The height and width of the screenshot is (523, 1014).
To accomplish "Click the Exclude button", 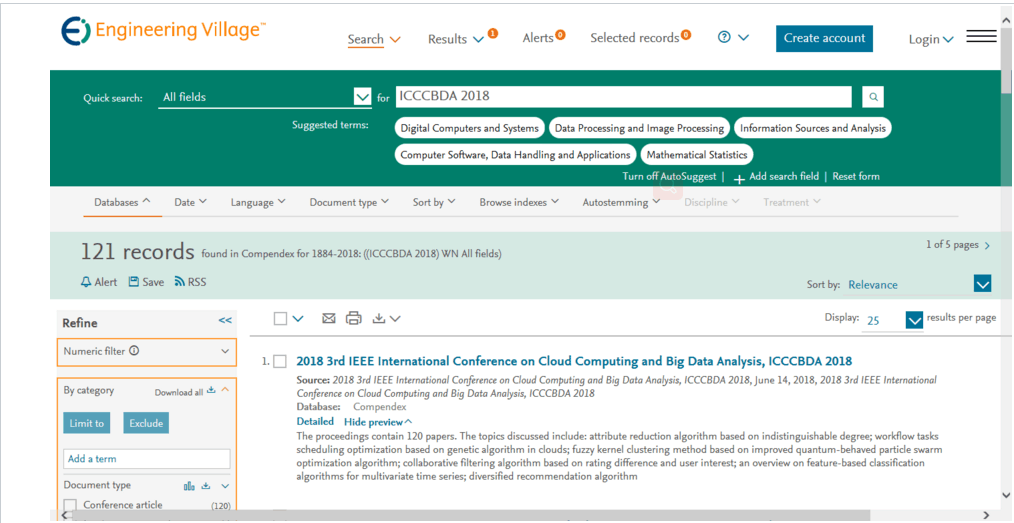I will (146, 423).
